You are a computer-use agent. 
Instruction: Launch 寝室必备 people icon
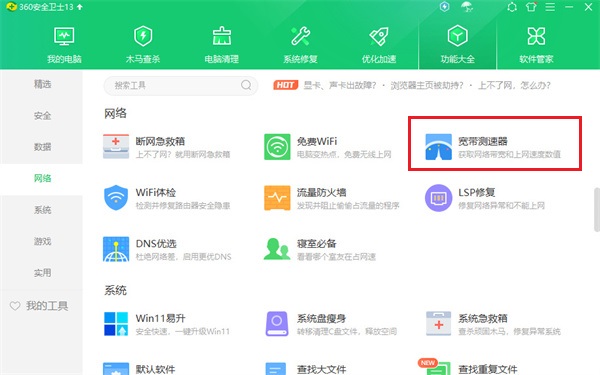pyautogui.click(x=277, y=249)
